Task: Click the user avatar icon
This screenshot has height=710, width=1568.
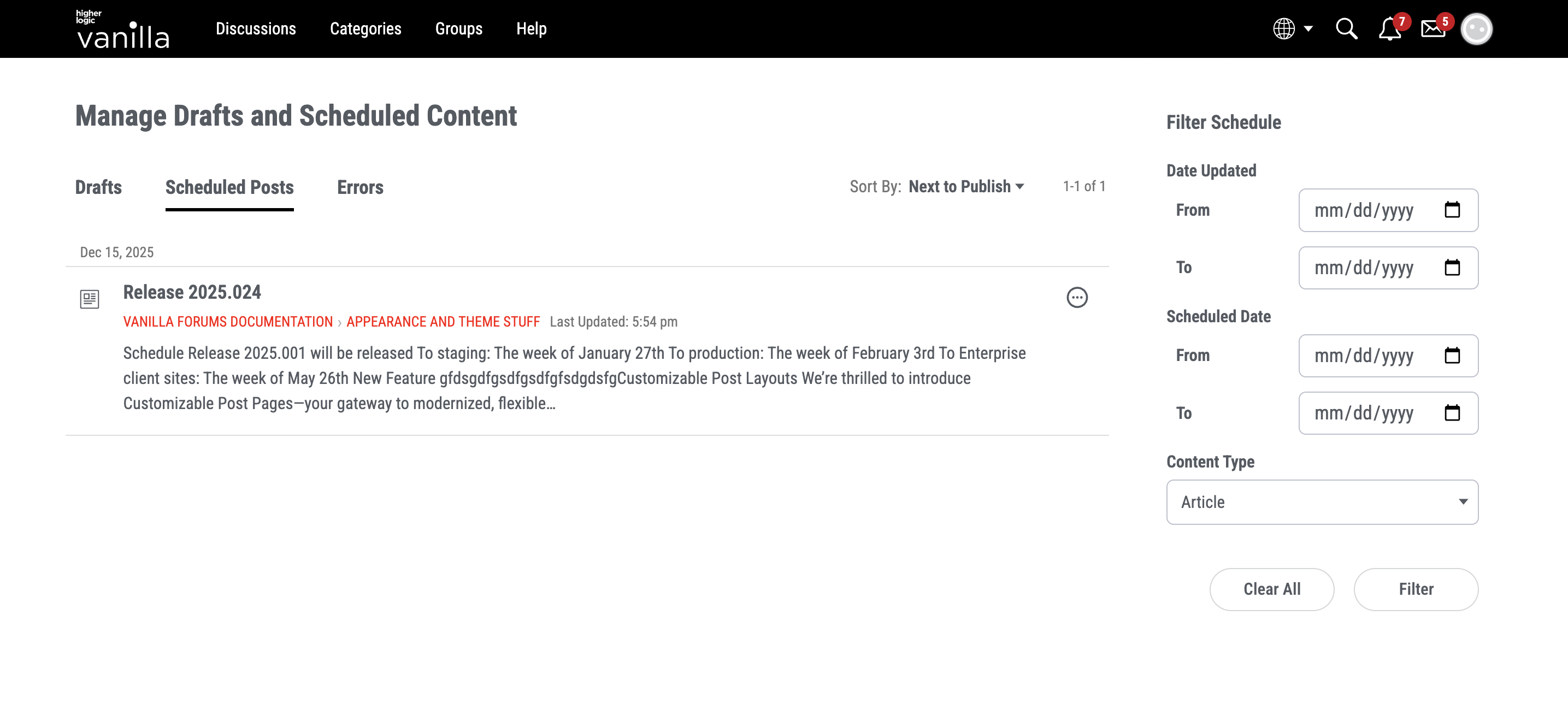Action: coord(1476,28)
